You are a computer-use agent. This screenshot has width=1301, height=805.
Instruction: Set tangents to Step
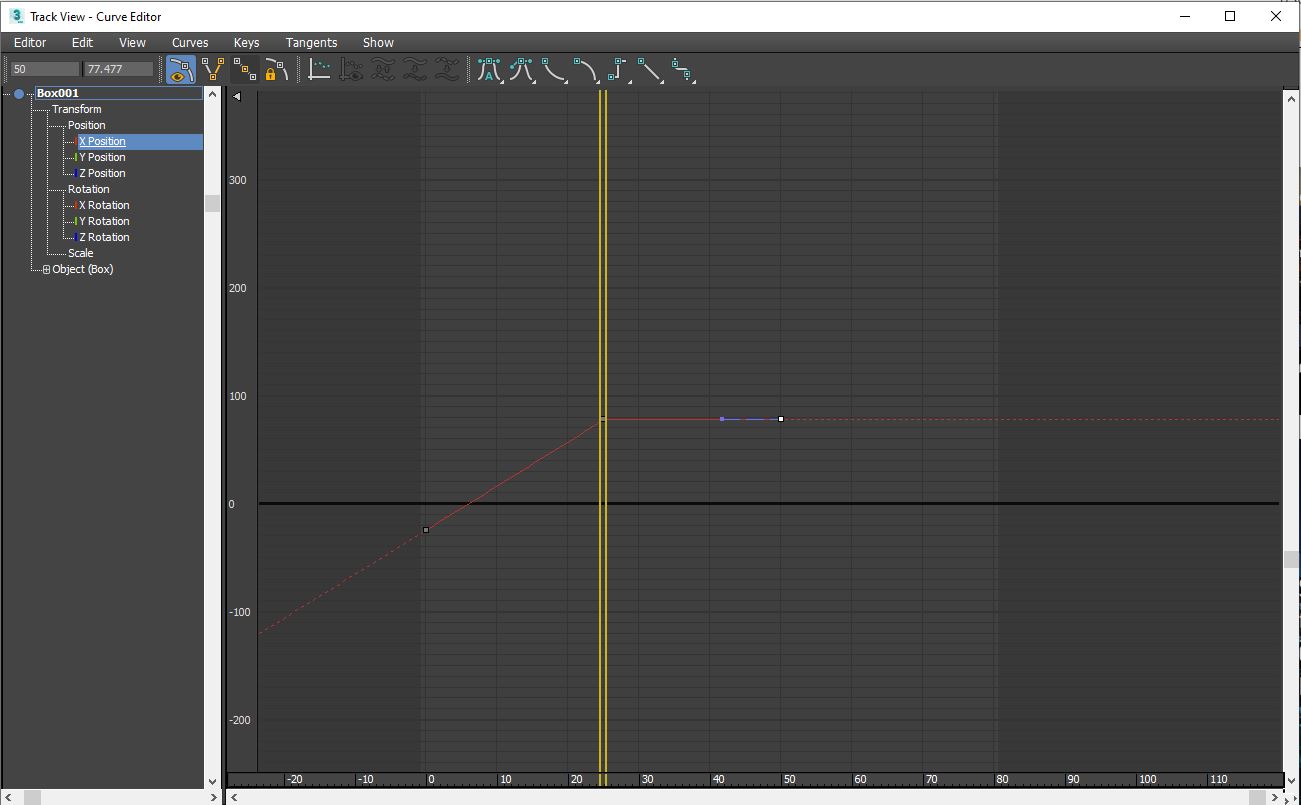[x=618, y=69]
